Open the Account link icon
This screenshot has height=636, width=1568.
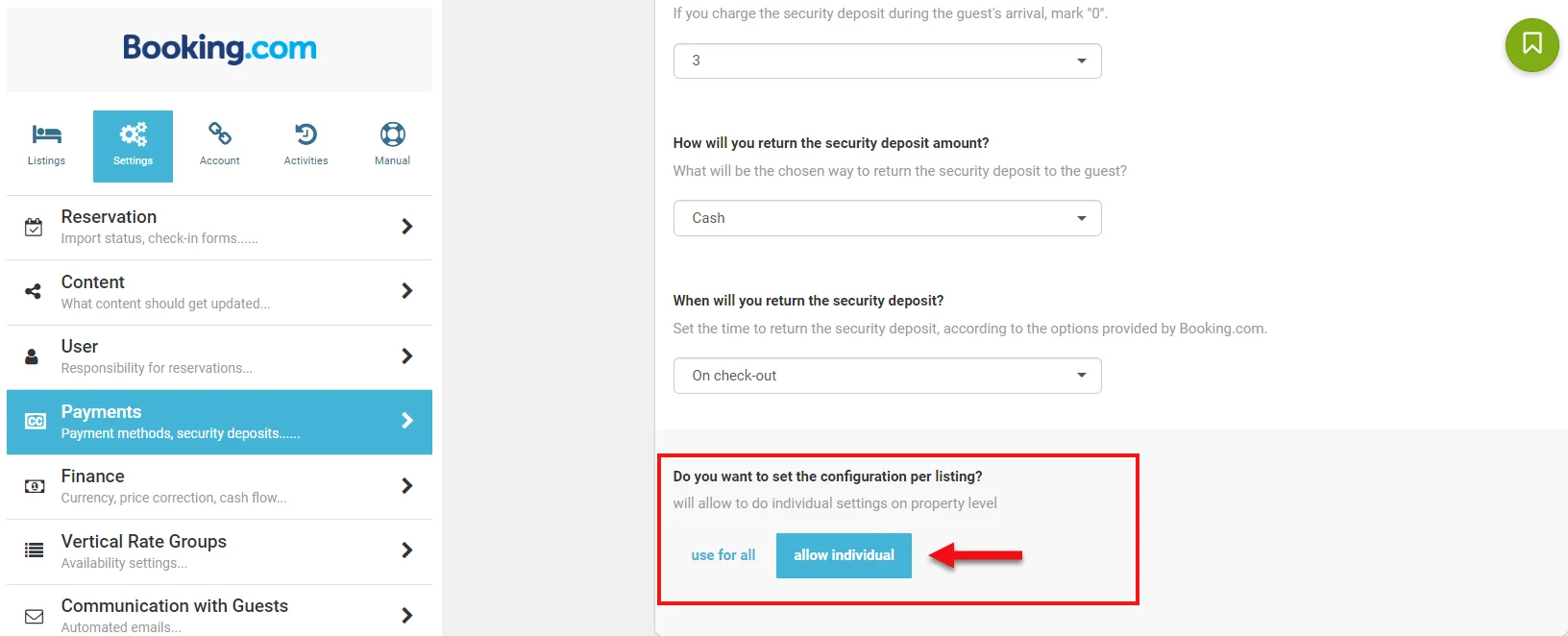(220, 135)
